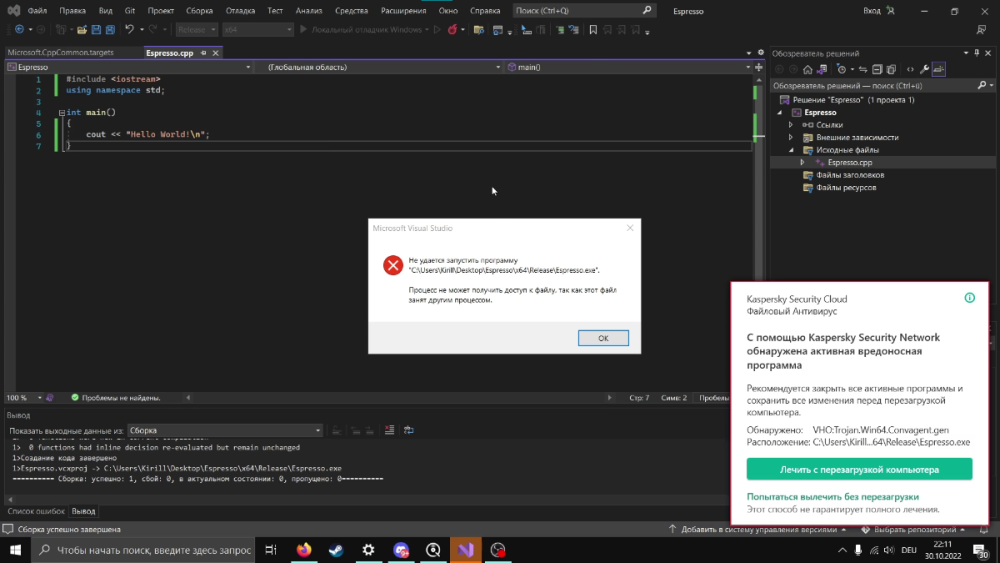Screen dimensions: 1000x563
Task: Open Firefox from the Windows taskbar
Action: tap(304, 550)
